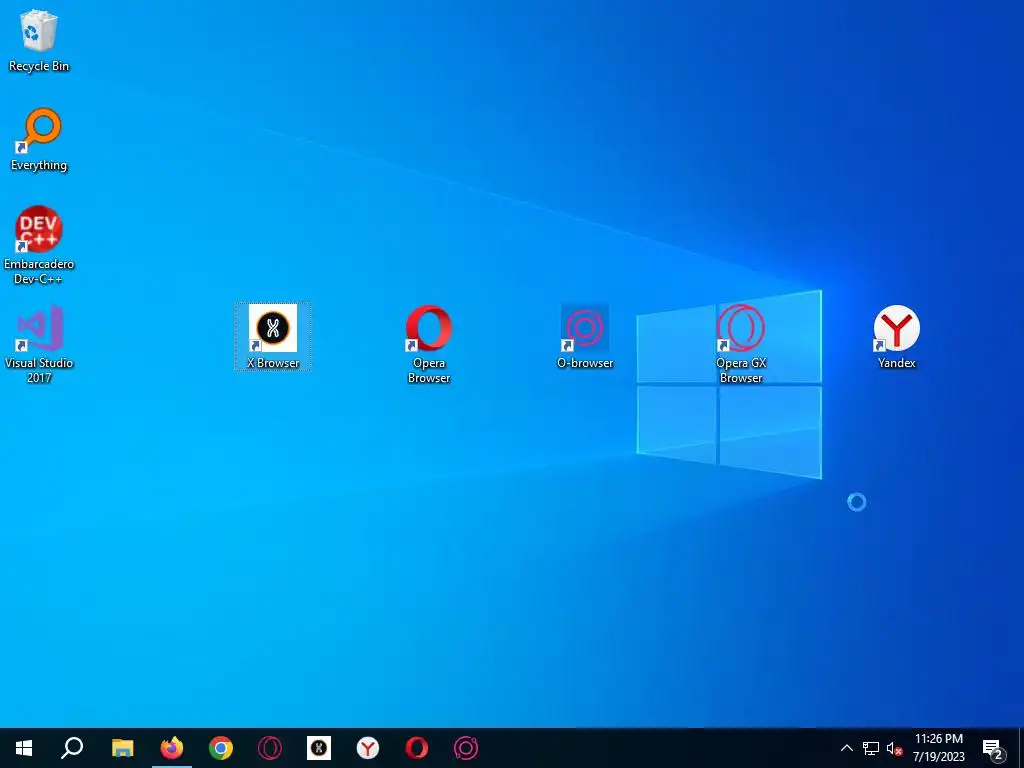Viewport: 1024px width, 768px height.
Task: Launch red Opera from the taskbar
Action: click(x=417, y=748)
